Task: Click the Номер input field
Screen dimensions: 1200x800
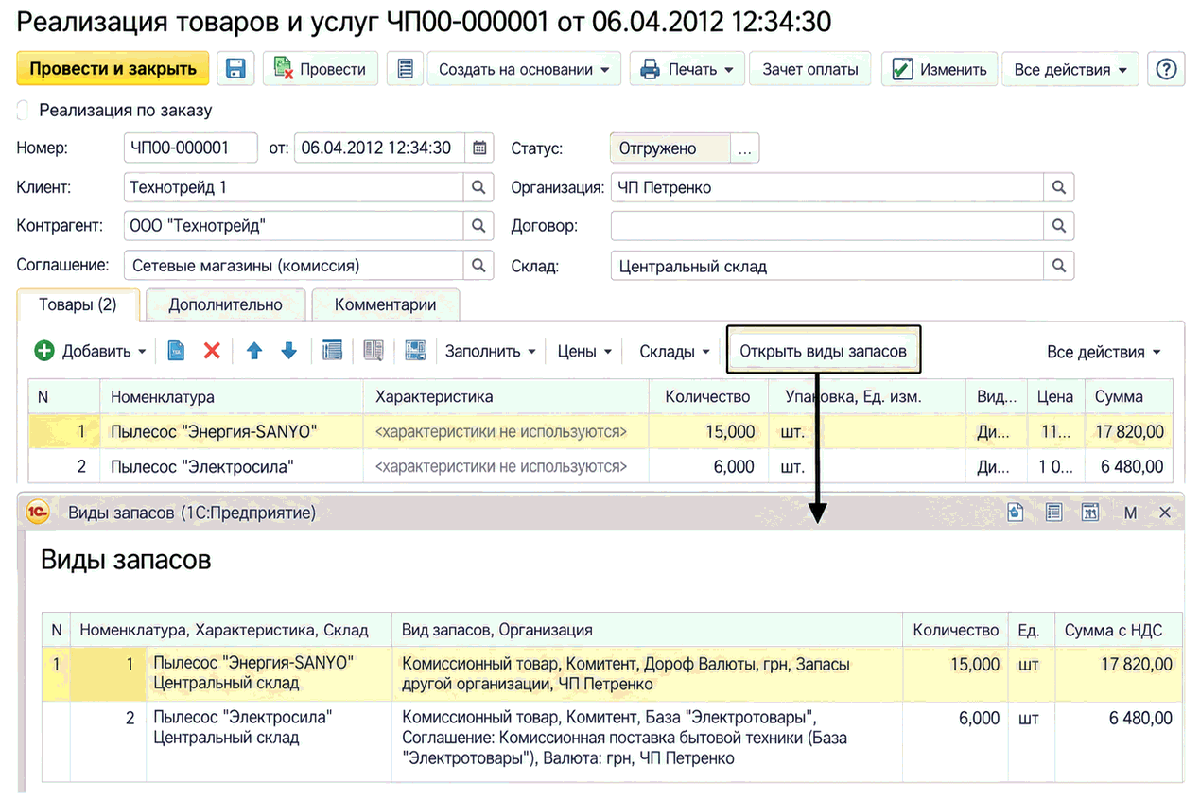Action: click(x=190, y=148)
